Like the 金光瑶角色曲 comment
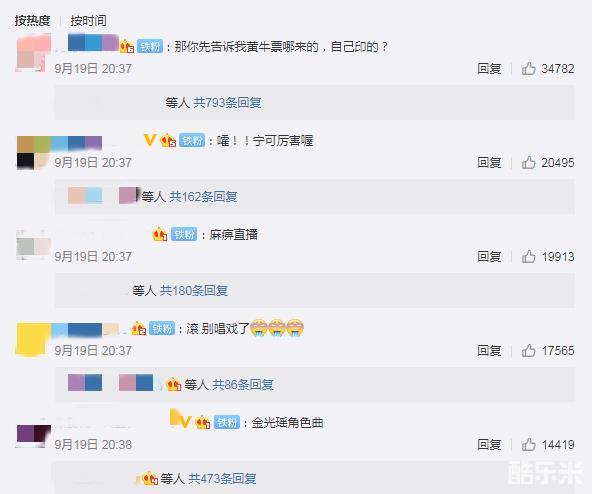The width and height of the screenshot is (592, 494). coord(528,445)
